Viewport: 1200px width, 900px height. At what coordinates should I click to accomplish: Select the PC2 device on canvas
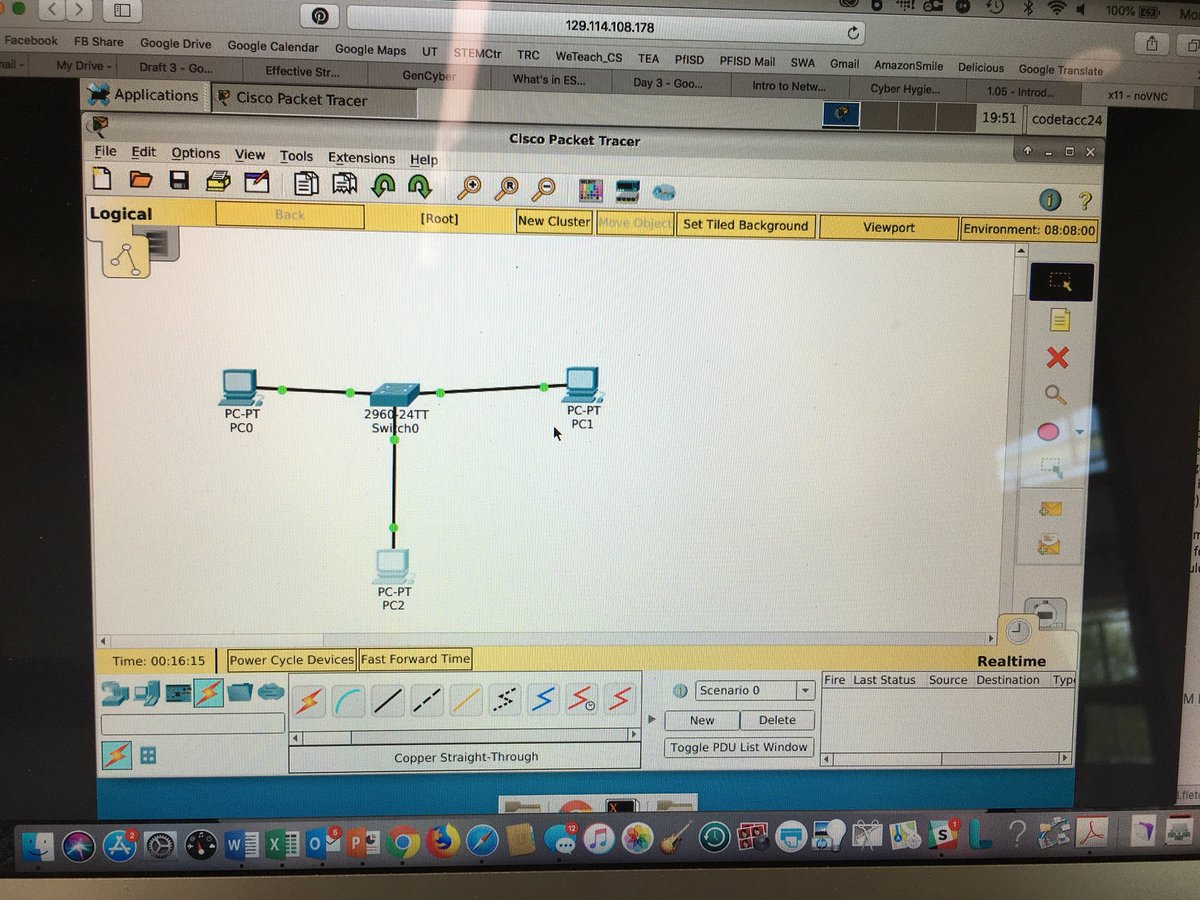coord(393,566)
